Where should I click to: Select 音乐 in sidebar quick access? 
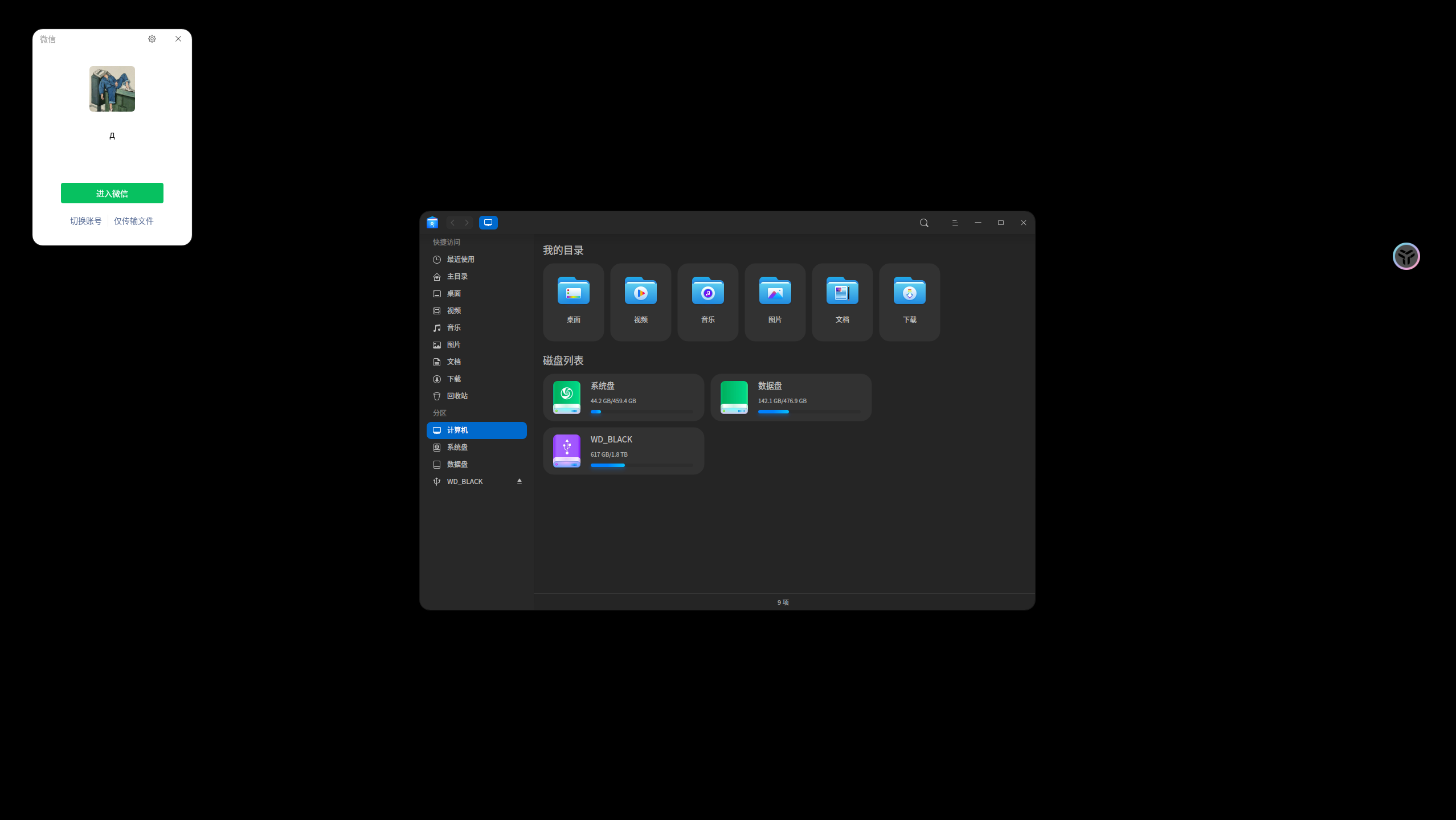[477, 327]
